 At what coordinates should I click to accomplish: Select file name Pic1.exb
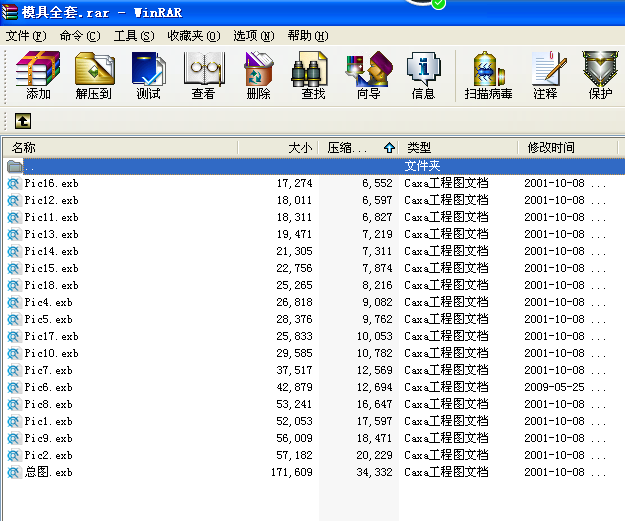tap(48, 421)
